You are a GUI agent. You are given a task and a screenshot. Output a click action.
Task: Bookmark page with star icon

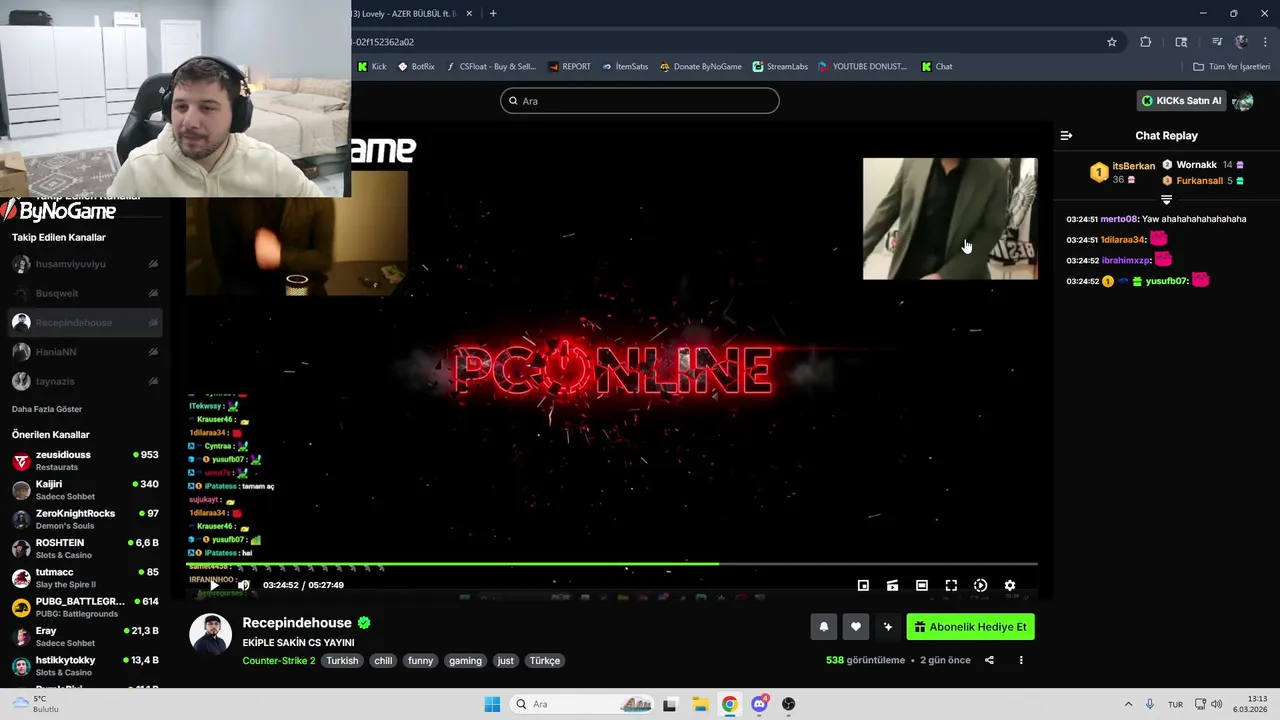tap(1112, 42)
